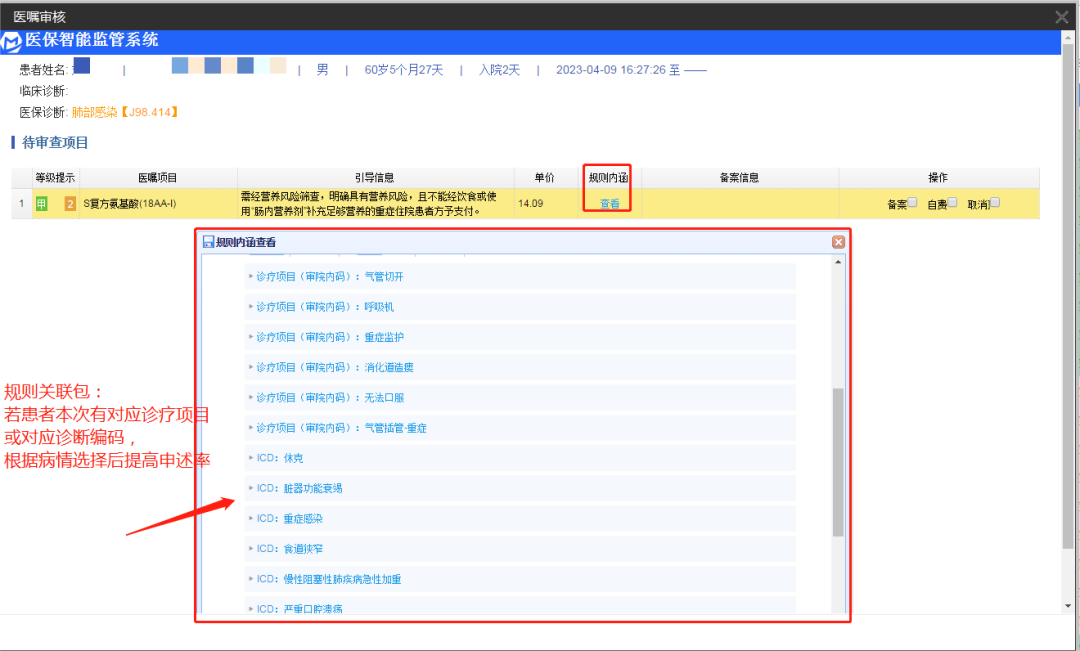Click the 待审查项目 section heading

(55, 143)
